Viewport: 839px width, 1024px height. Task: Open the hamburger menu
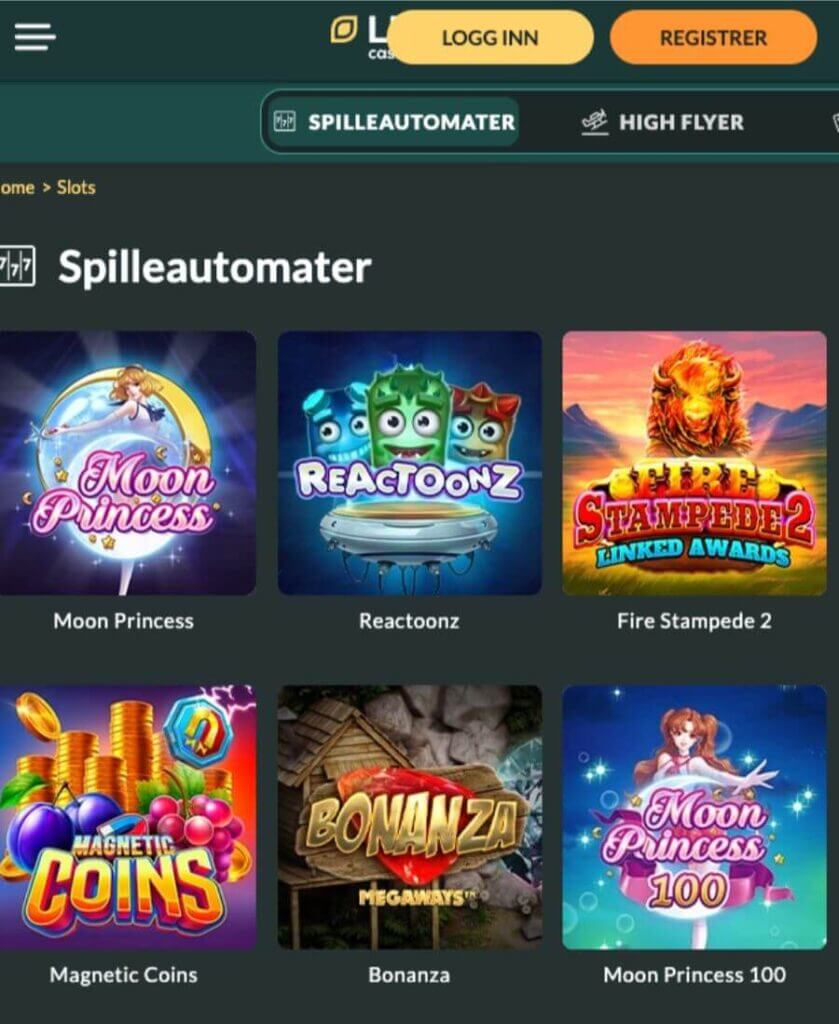tap(35, 37)
